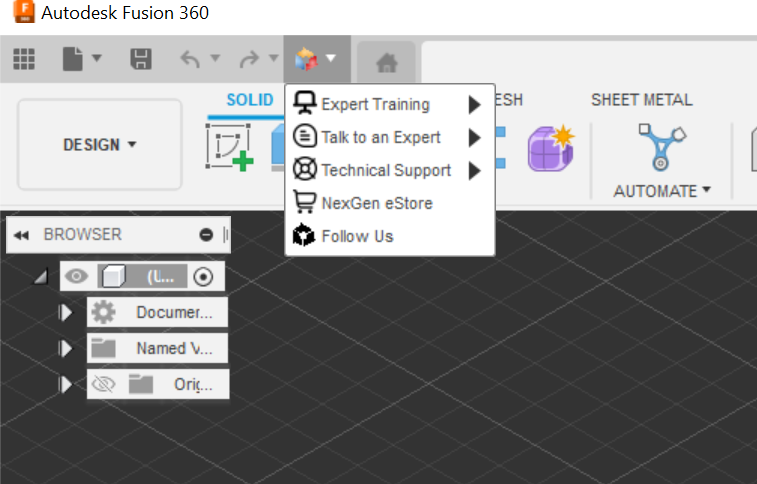This screenshot has height=484, width=757.
Task: Expand the Origin node
Action: pyautogui.click(x=65, y=385)
